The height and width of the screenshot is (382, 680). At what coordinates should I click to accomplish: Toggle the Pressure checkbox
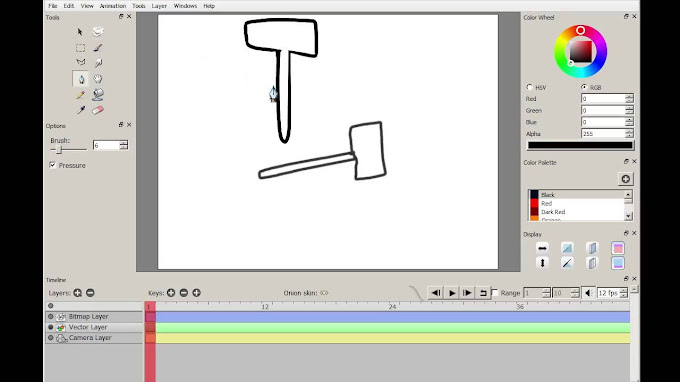pyautogui.click(x=53, y=165)
